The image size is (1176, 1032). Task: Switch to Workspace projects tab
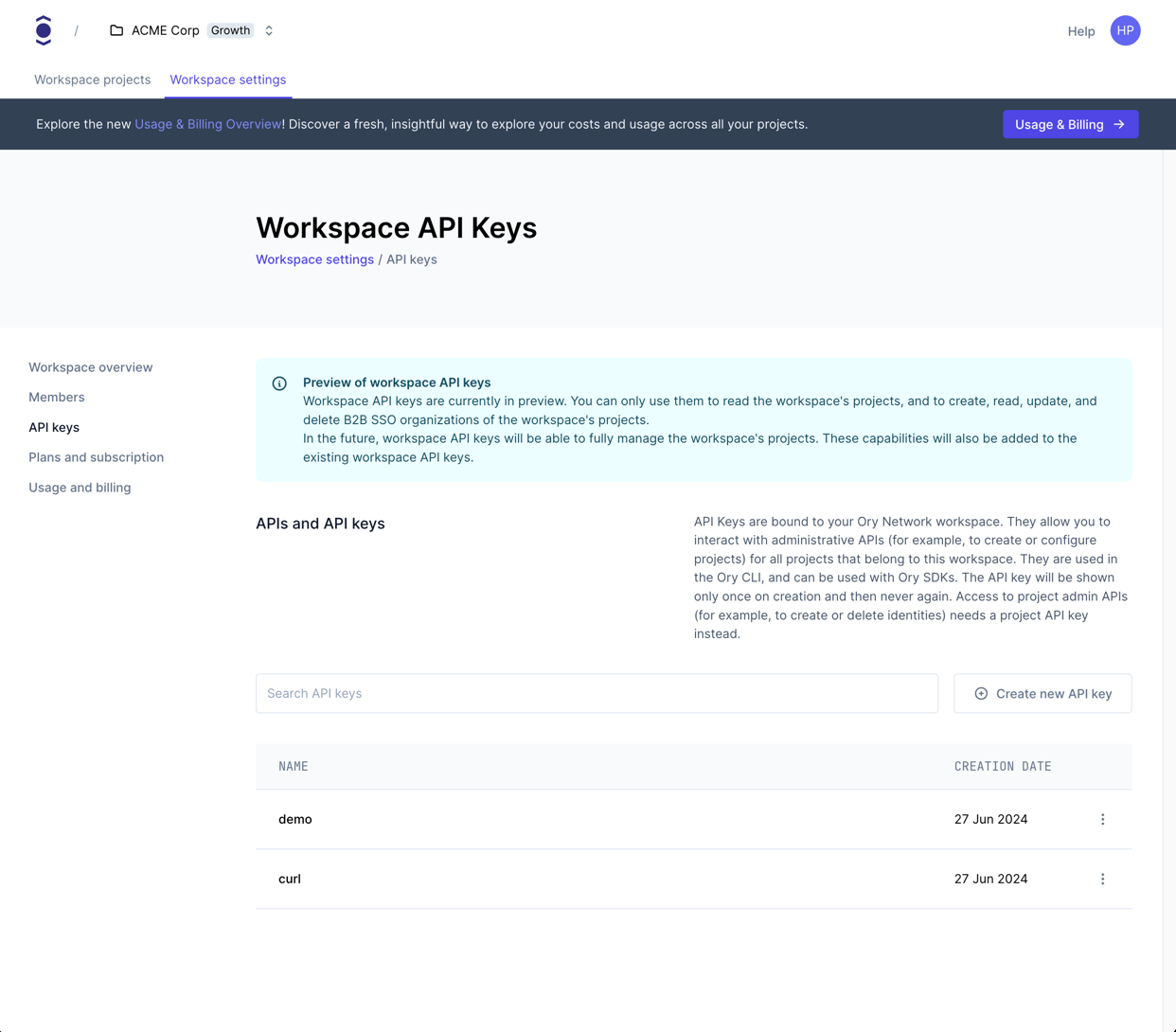click(92, 80)
